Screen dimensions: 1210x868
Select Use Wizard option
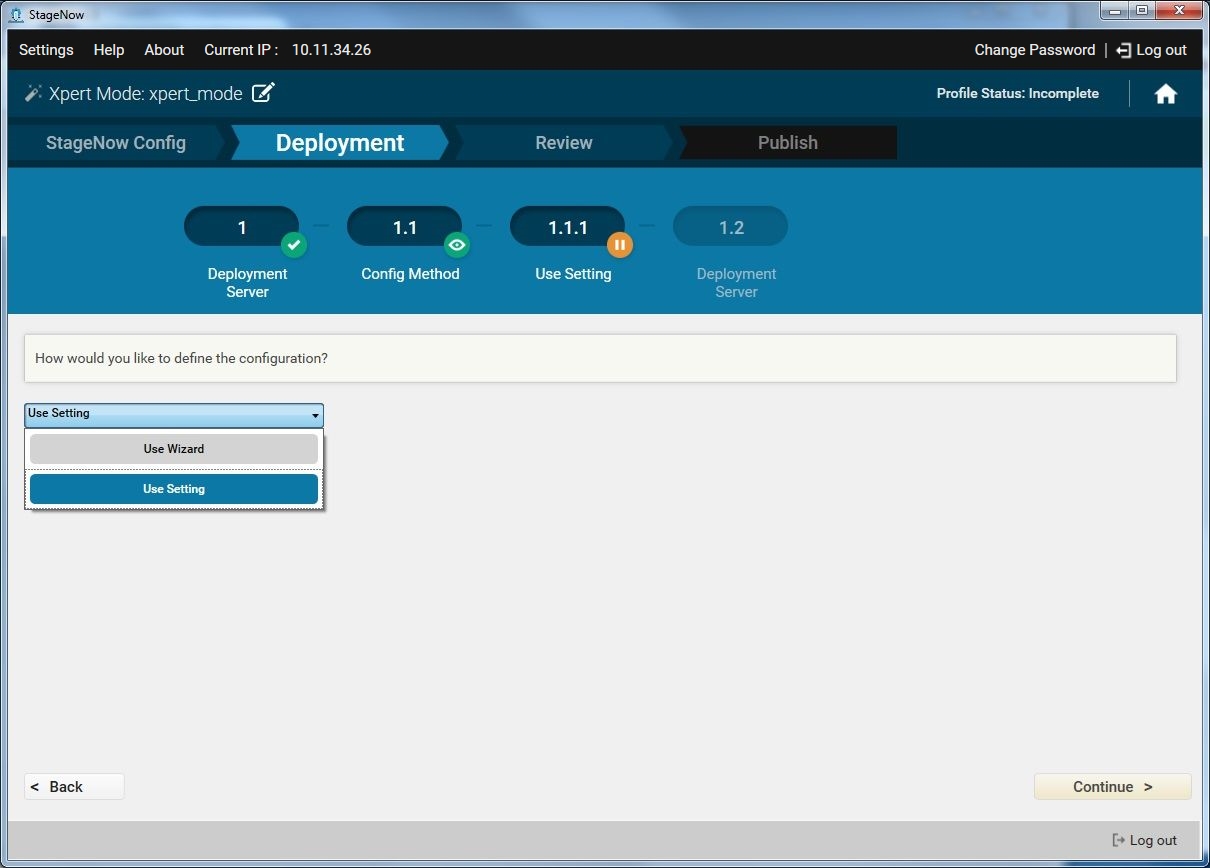[x=174, y=449]
